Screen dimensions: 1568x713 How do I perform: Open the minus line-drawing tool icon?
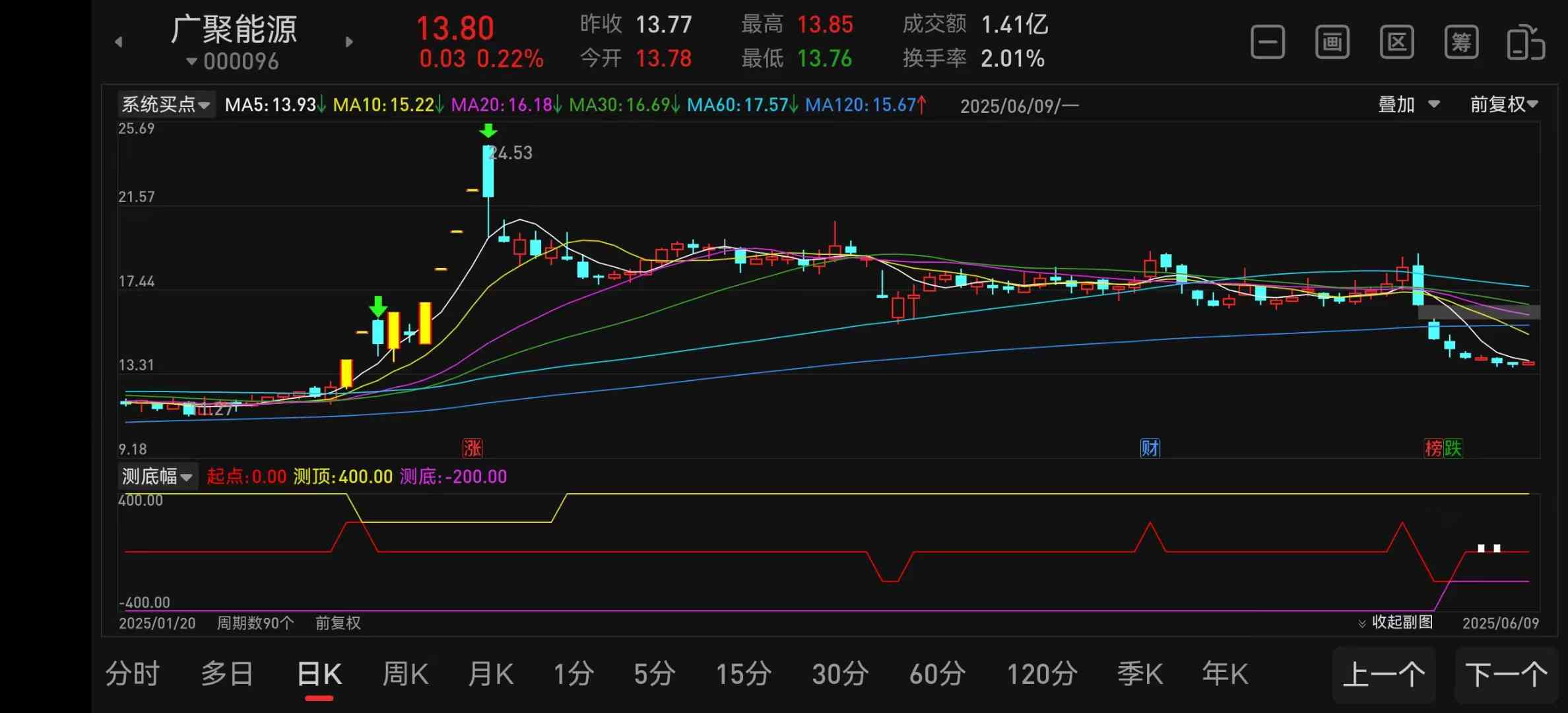pos(1268,43)
